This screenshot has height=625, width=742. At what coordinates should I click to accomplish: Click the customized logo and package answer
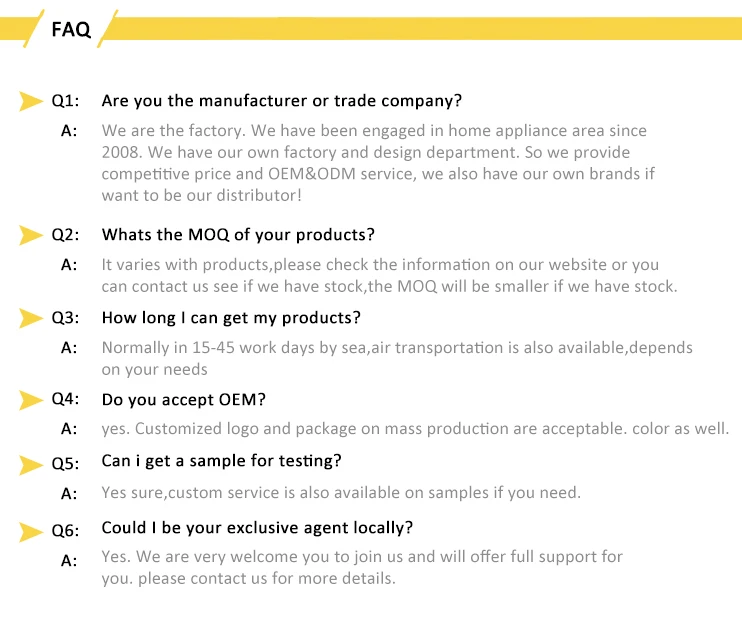click(415, 429)
